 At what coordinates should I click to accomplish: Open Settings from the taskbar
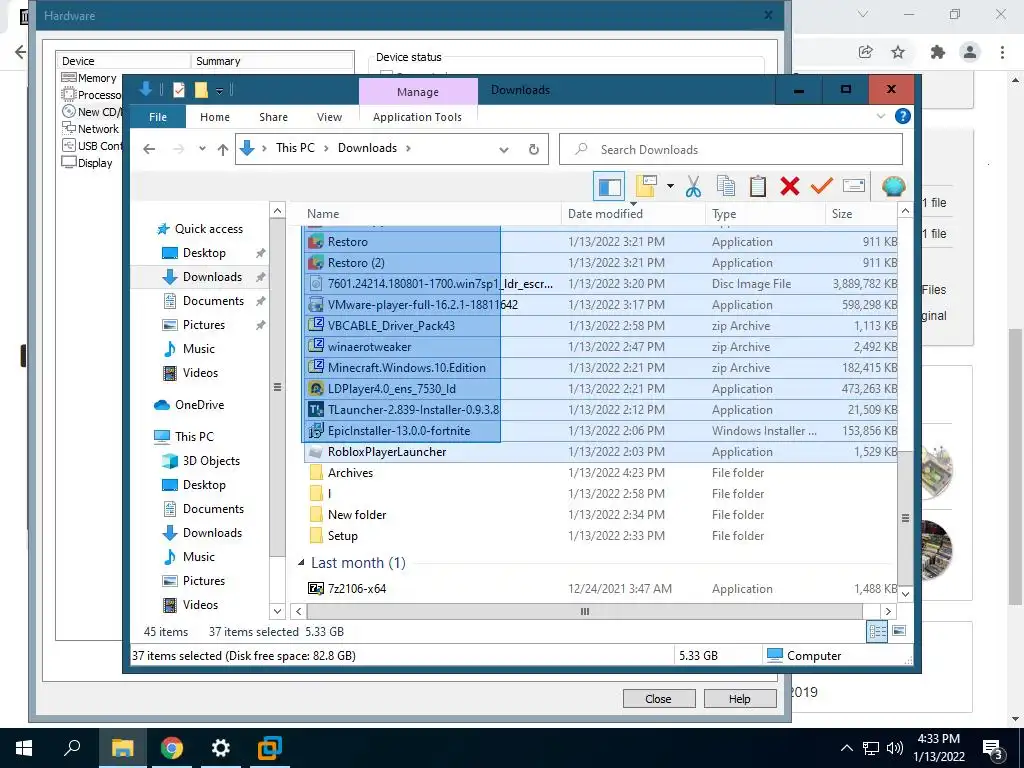coord(221,748)
